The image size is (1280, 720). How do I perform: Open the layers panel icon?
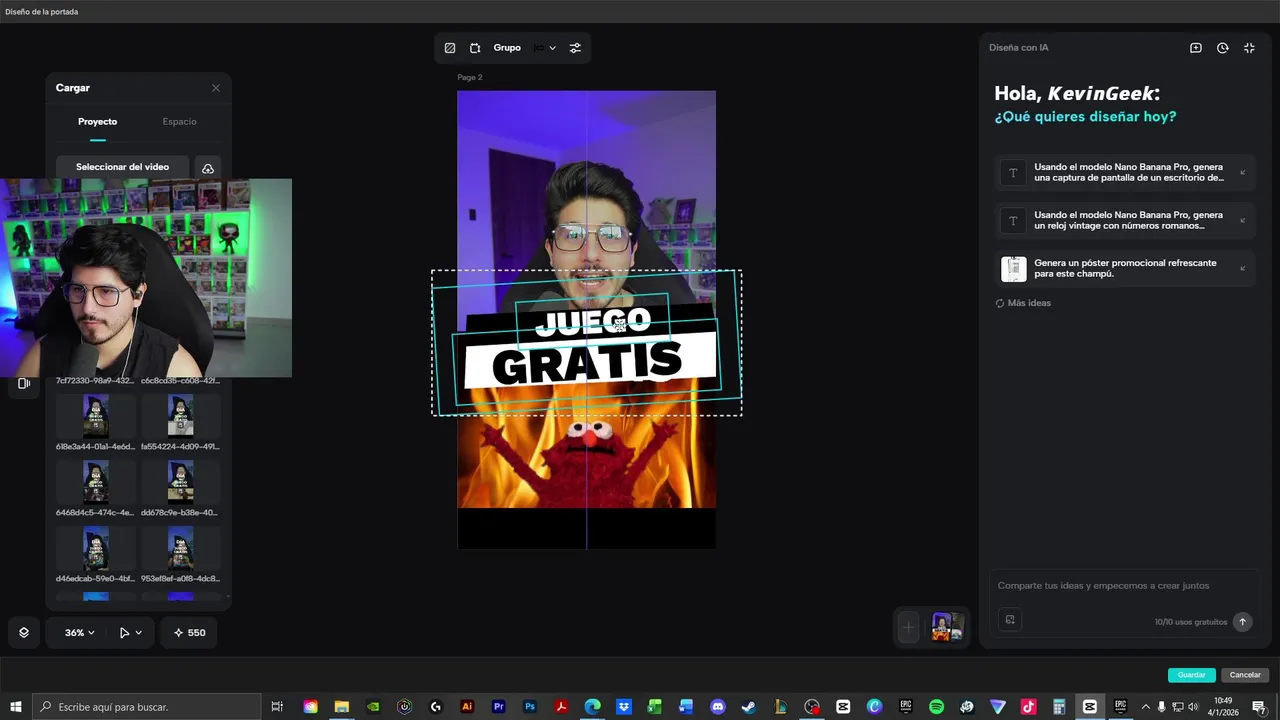pos(24,632)
